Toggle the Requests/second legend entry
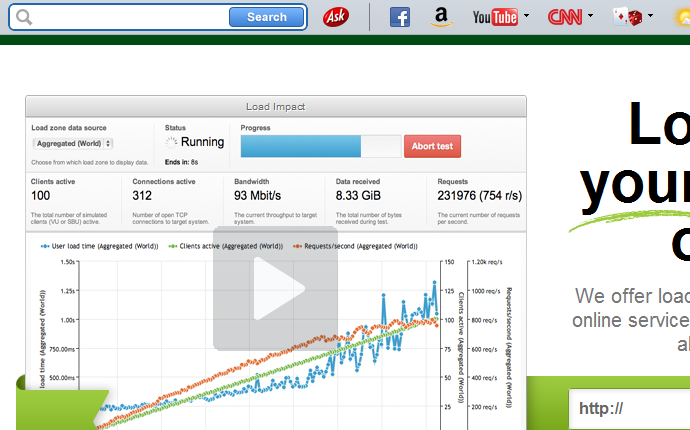Screen dimensions: 690x430 click(356, 246)
